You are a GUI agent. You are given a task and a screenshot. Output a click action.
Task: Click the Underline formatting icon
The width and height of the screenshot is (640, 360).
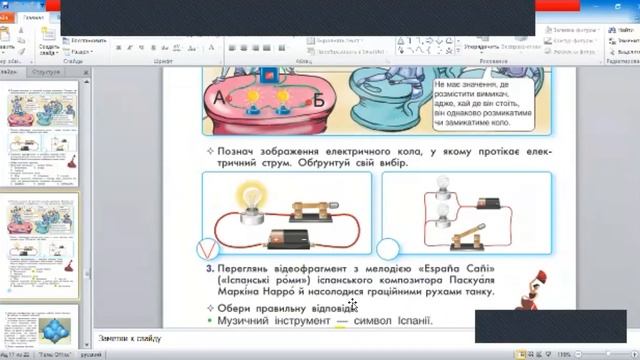[x=141, y=48]
